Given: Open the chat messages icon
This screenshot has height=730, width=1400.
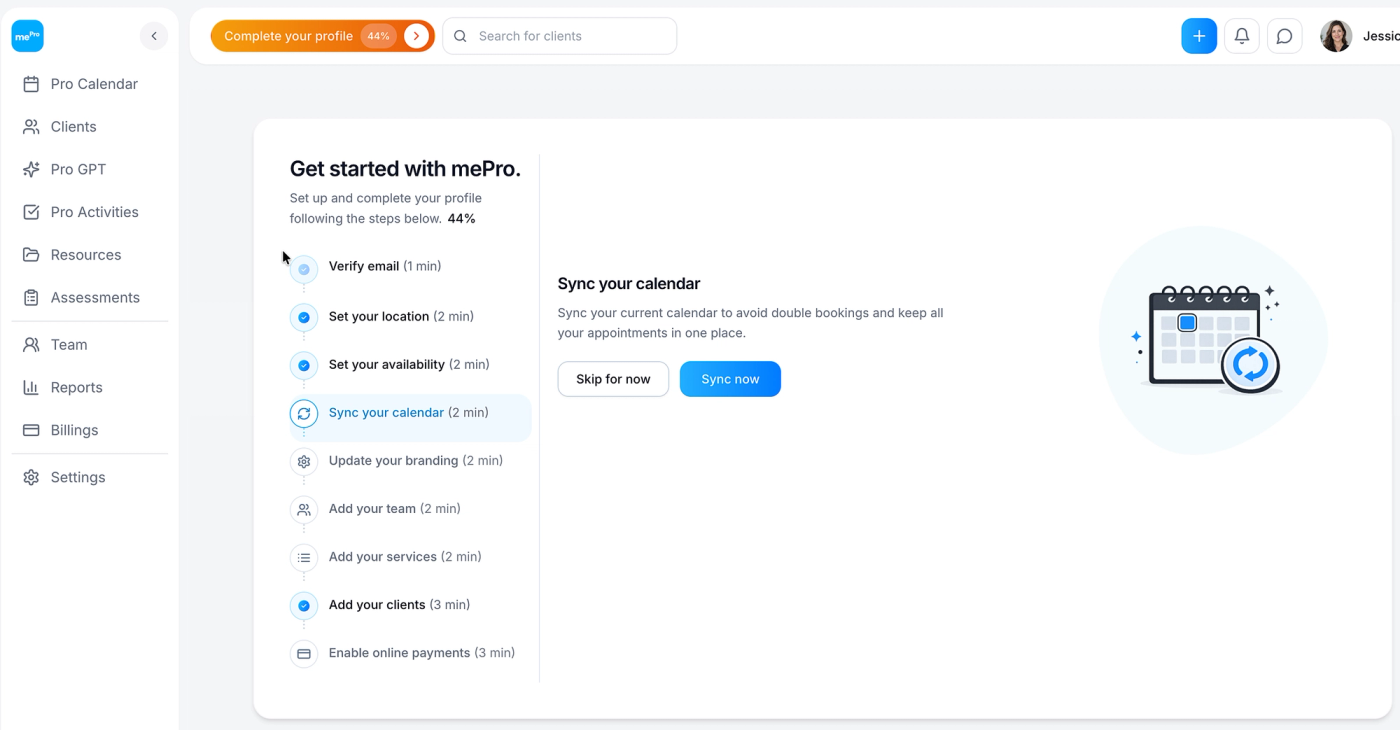Looking at the screenshot, I should 1285,36.
